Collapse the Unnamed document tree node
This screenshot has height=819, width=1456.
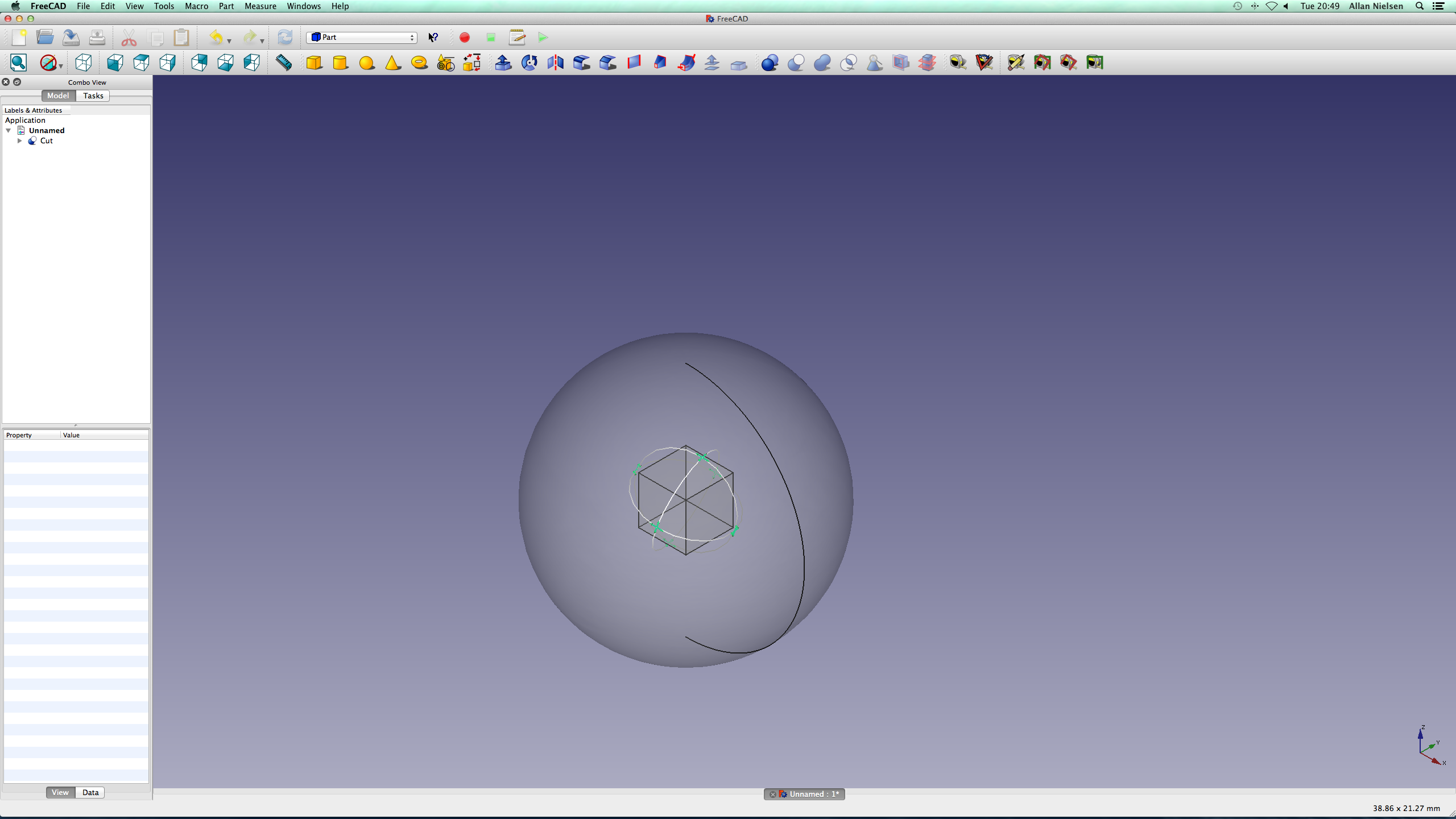9,130
